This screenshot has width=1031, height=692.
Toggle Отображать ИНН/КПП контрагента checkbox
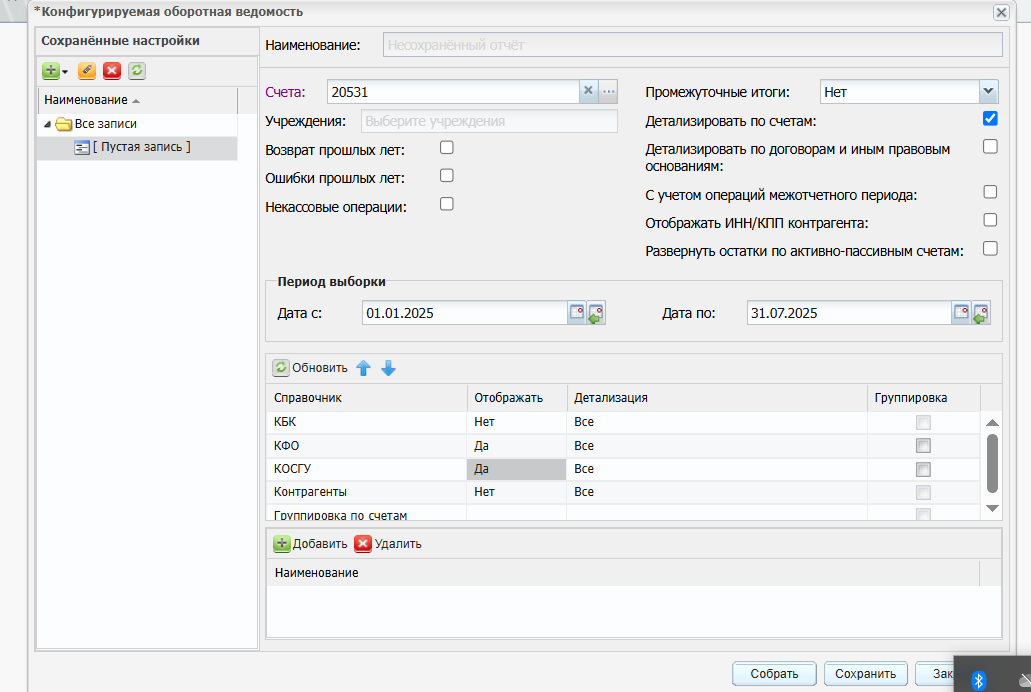point(990,220)
